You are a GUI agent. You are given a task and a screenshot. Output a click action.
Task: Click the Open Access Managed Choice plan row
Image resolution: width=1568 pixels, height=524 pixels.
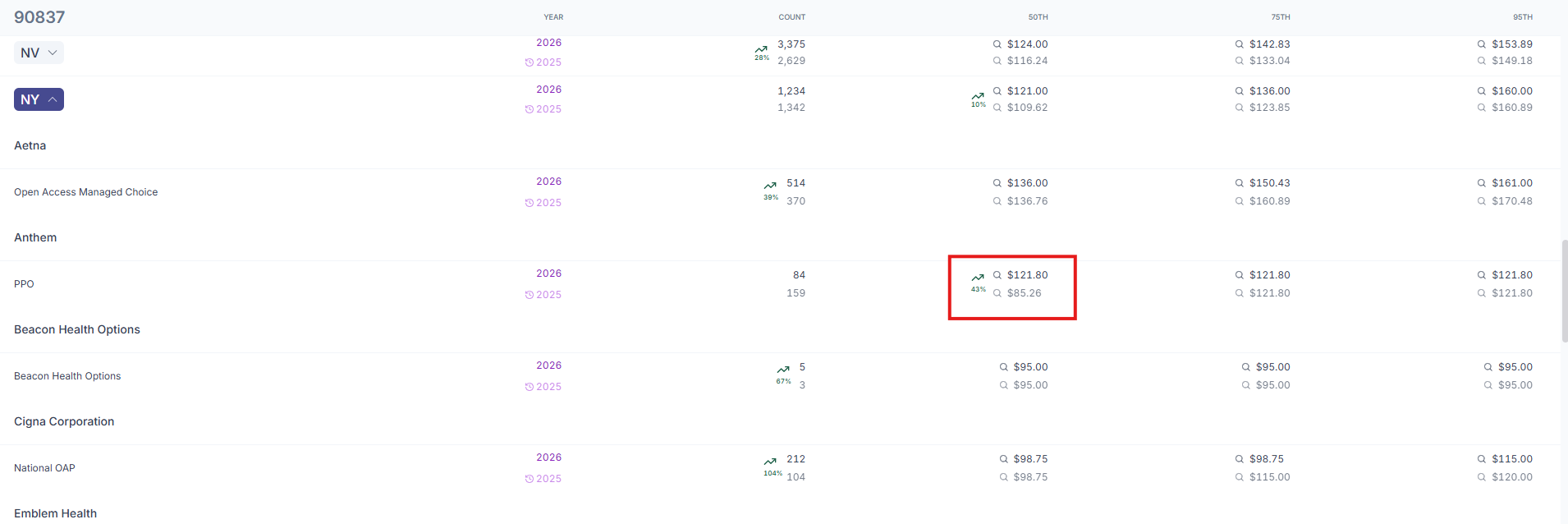780,192
